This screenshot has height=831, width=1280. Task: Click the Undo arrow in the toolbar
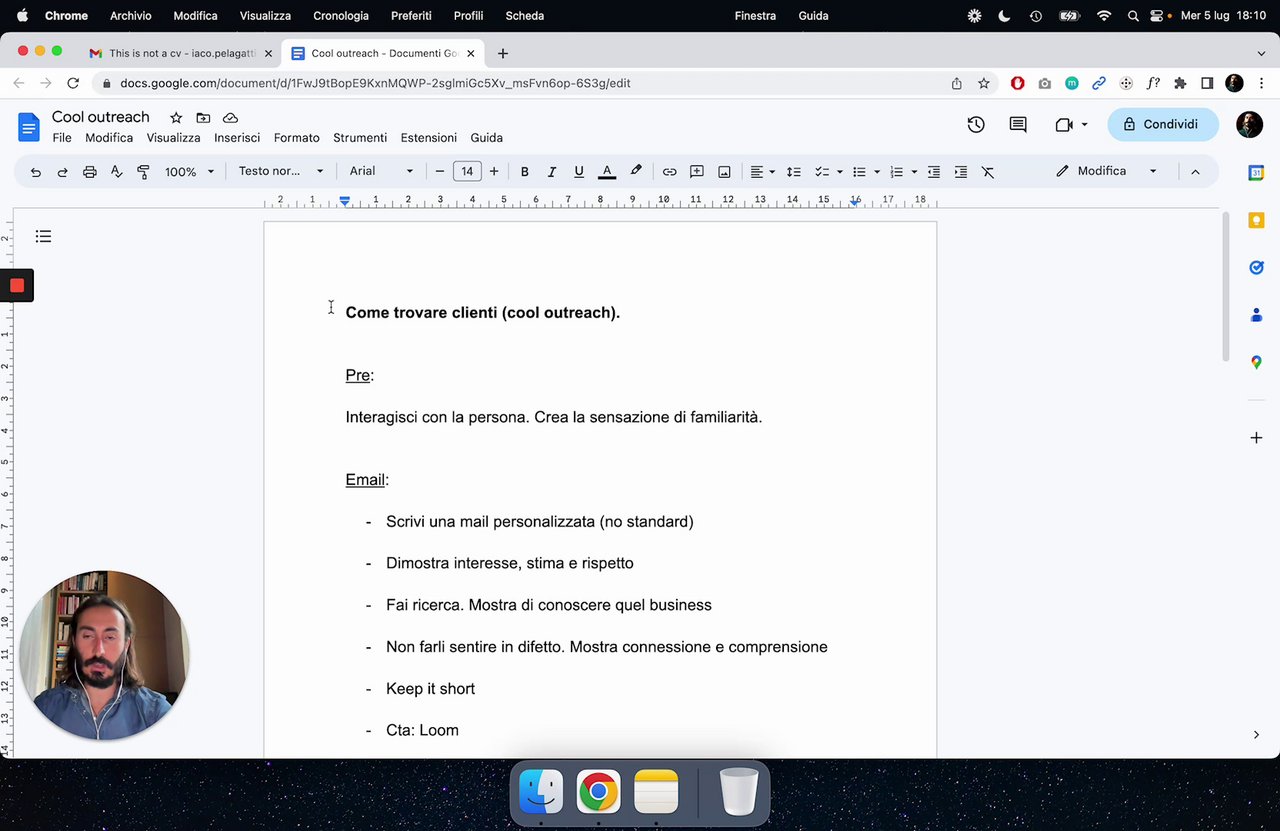pyautogui.click(x=36, y=172)
